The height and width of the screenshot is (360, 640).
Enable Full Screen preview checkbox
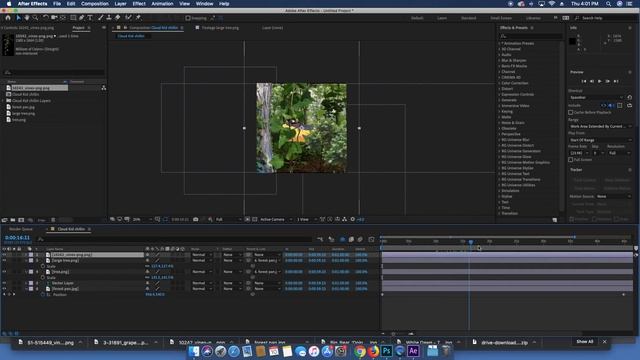pos(571,160)
